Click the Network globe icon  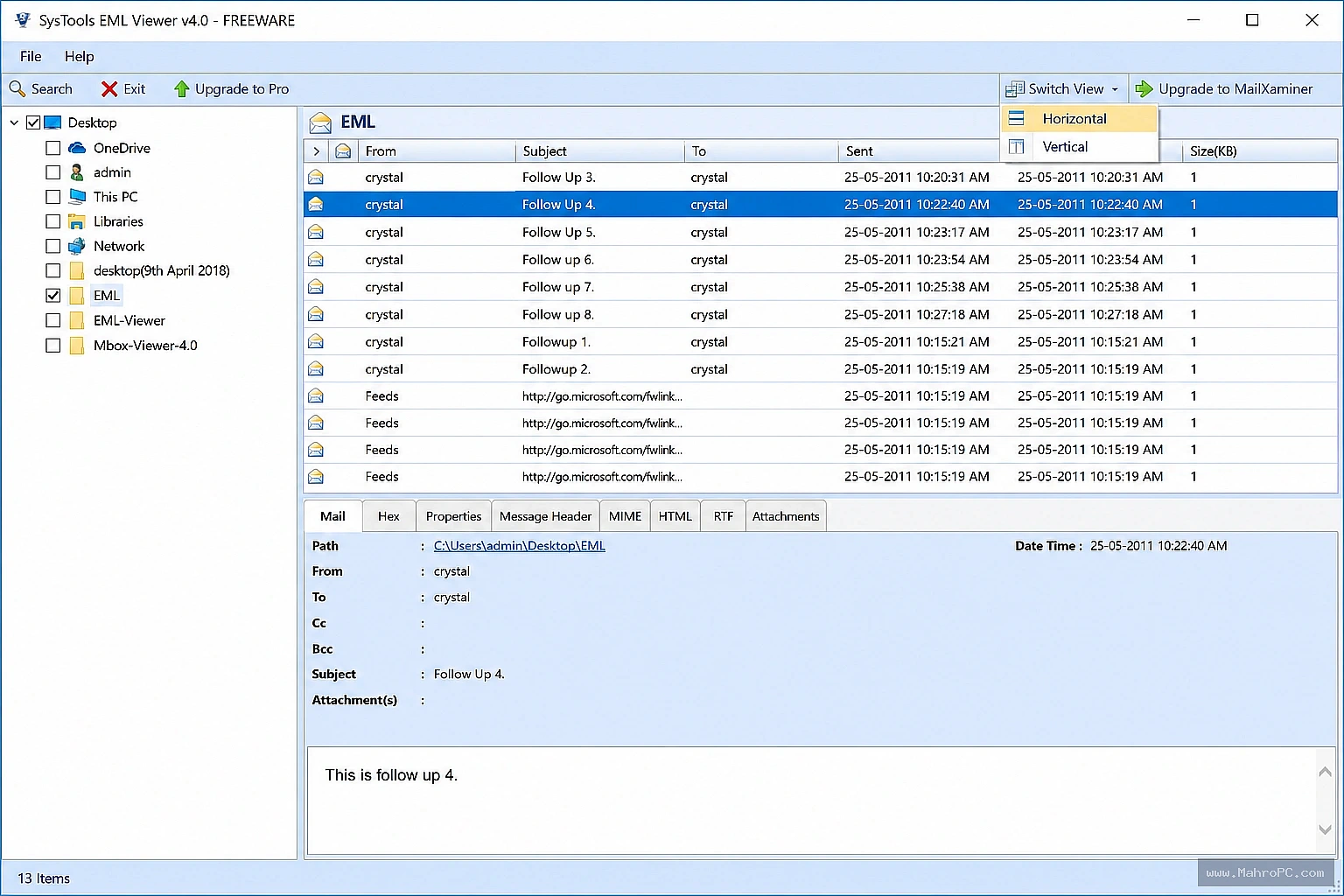coord(77,246)
